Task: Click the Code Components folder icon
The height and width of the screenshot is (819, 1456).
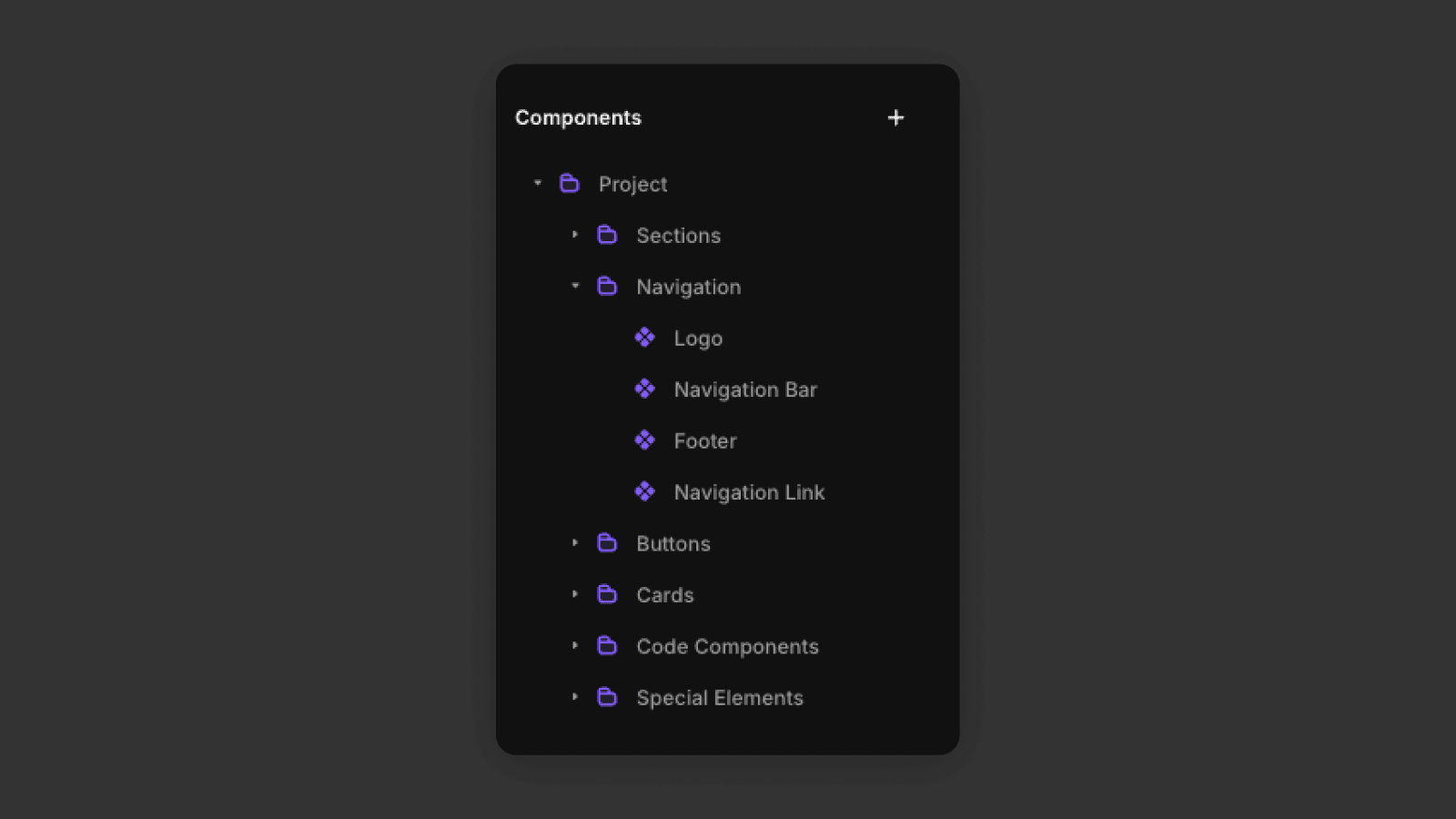Action: pos(607,646)
